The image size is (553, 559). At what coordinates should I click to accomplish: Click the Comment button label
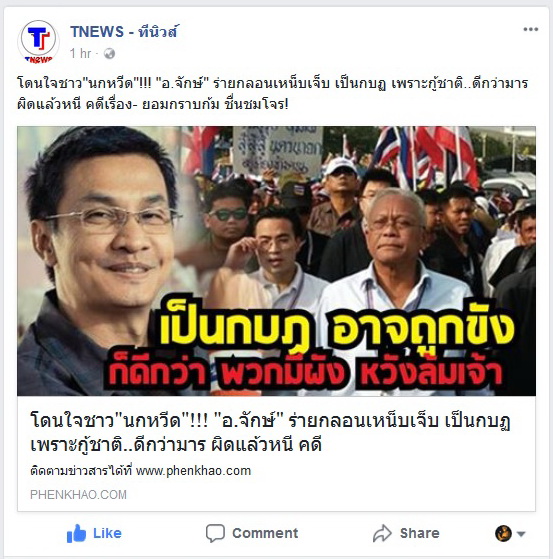265,533
